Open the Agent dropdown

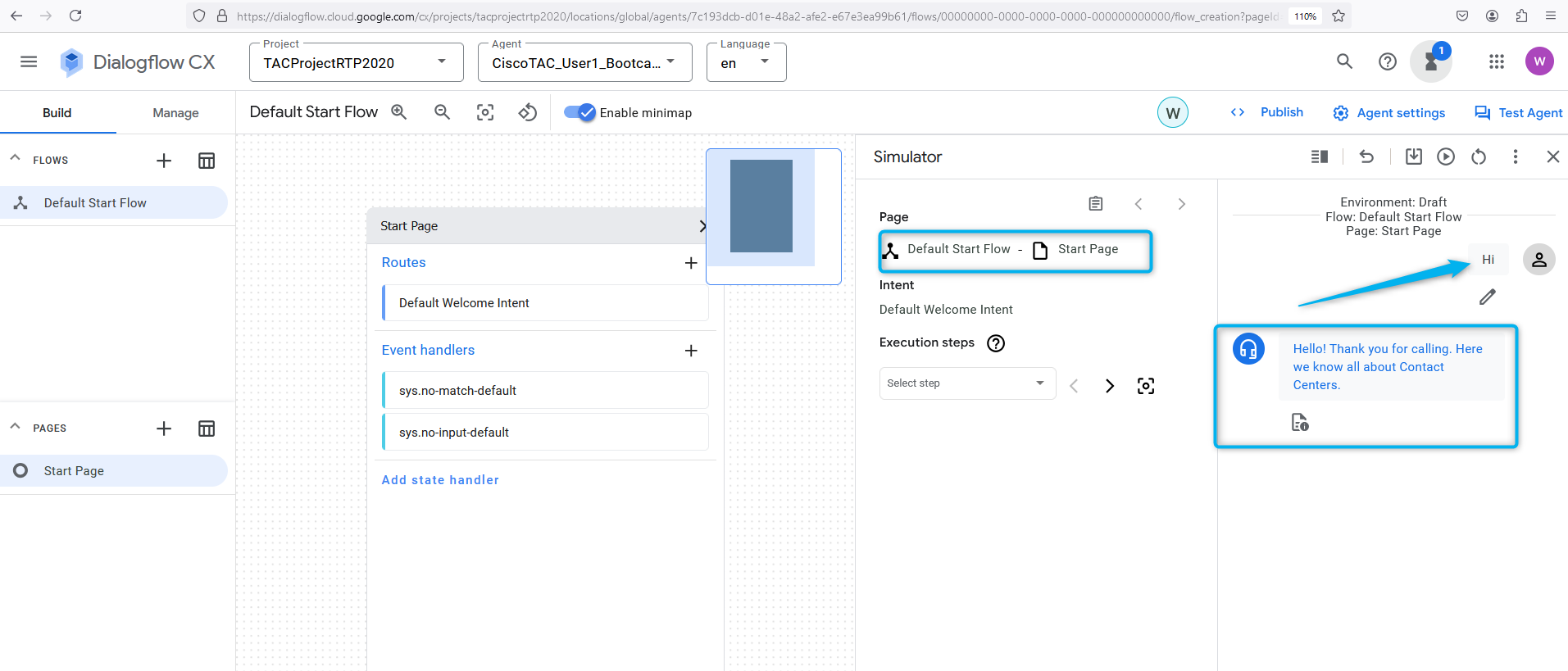[x=585, y=62]
